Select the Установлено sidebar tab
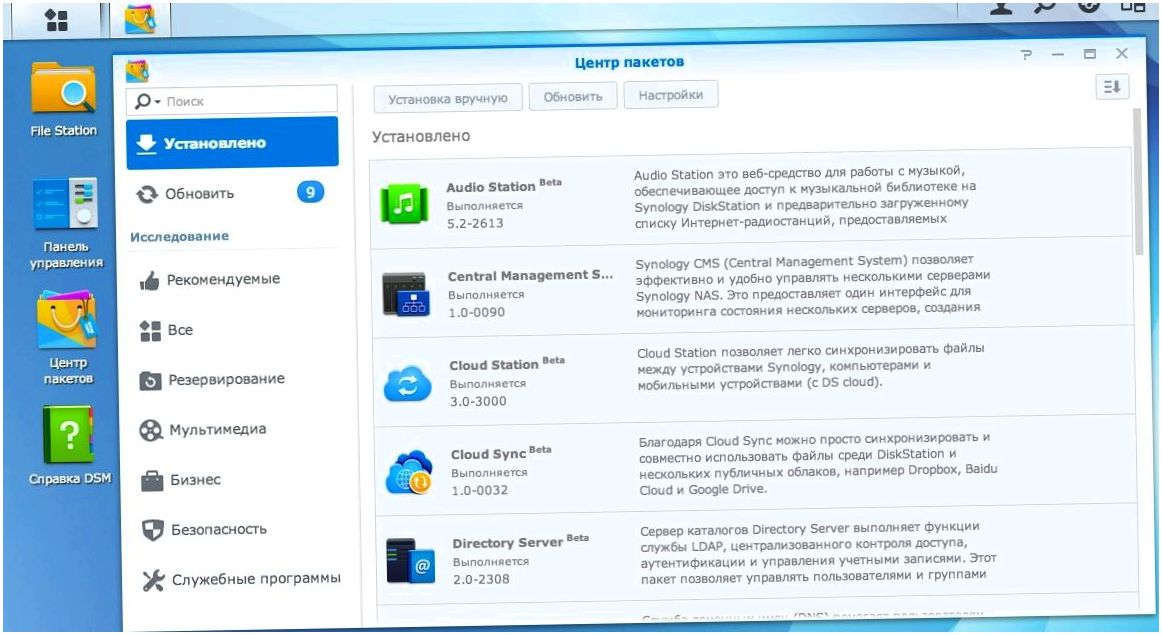This screenshot has height=635, width=1162. click(232, 143)
